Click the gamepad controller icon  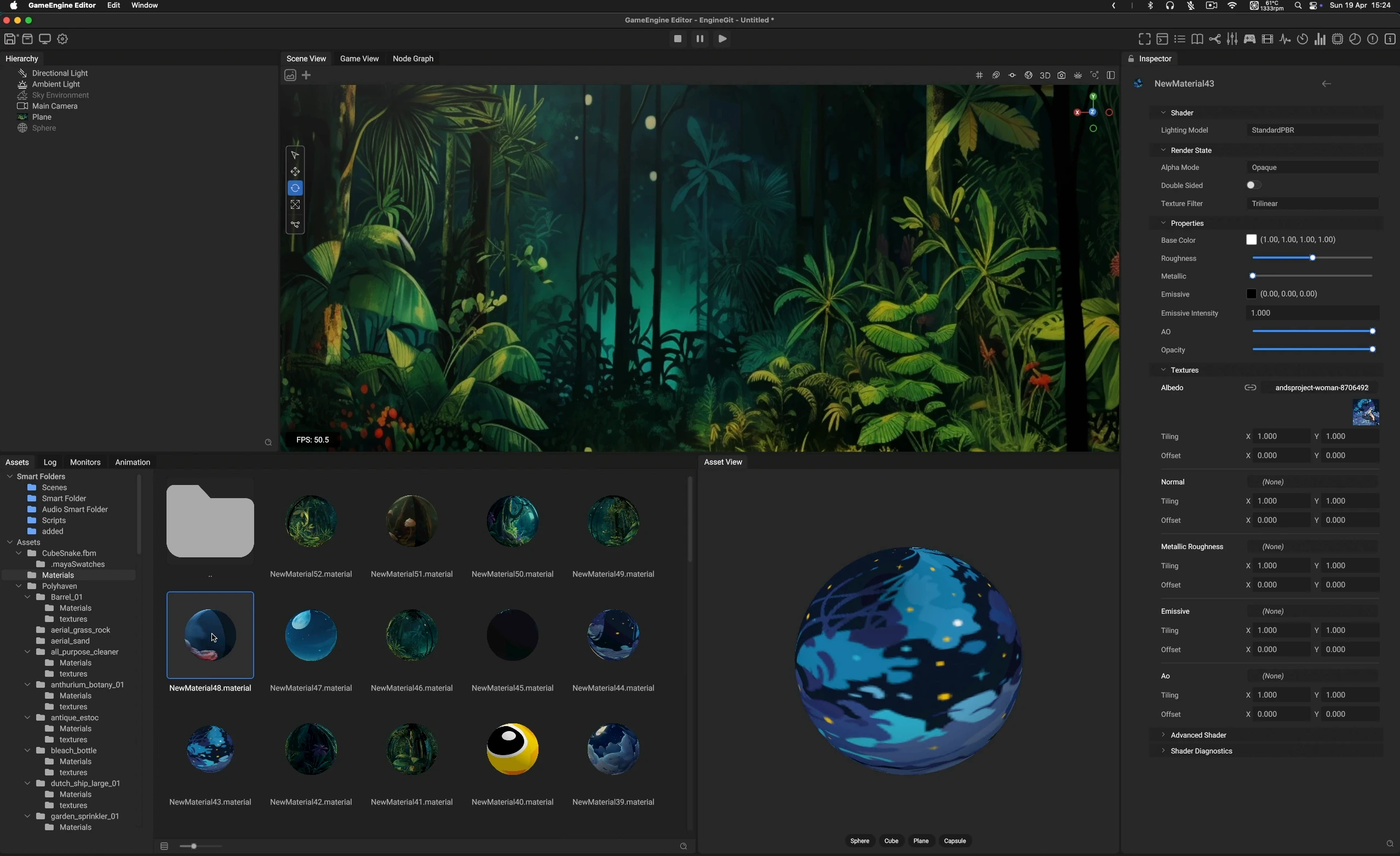(x=1249, y=39)
